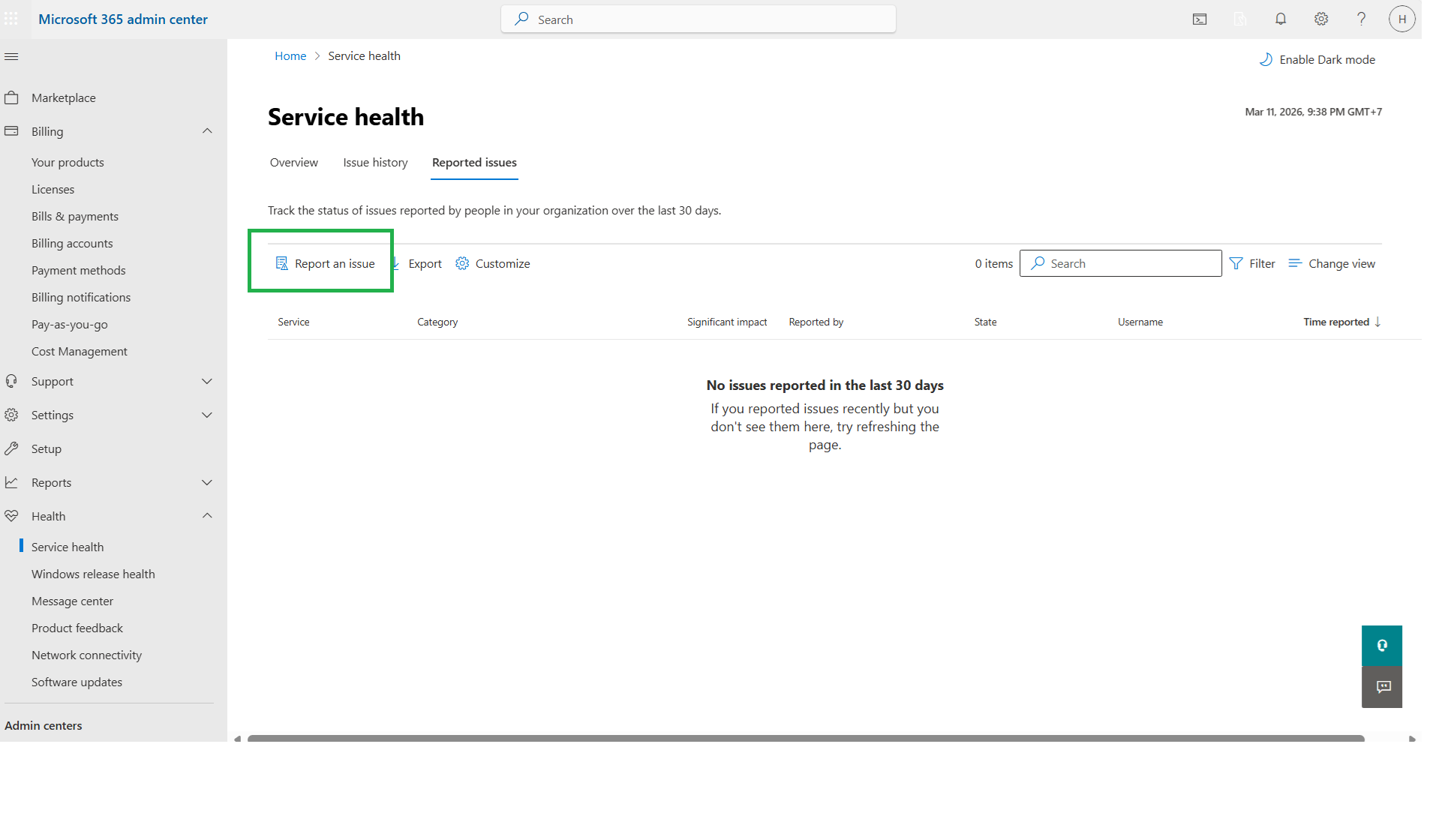Switch to the Overview tab
The image size is (1430, 840).
tap(294, 162)
